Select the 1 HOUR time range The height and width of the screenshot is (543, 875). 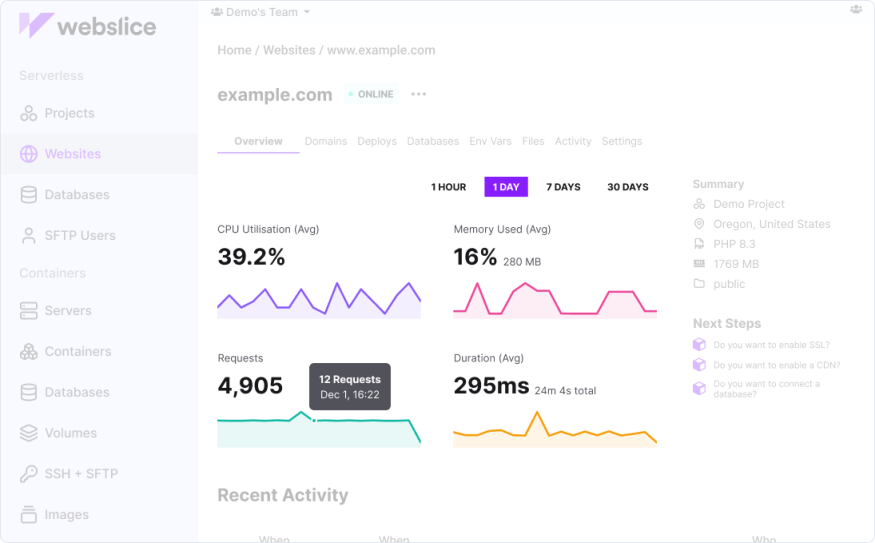click(448, 187)
